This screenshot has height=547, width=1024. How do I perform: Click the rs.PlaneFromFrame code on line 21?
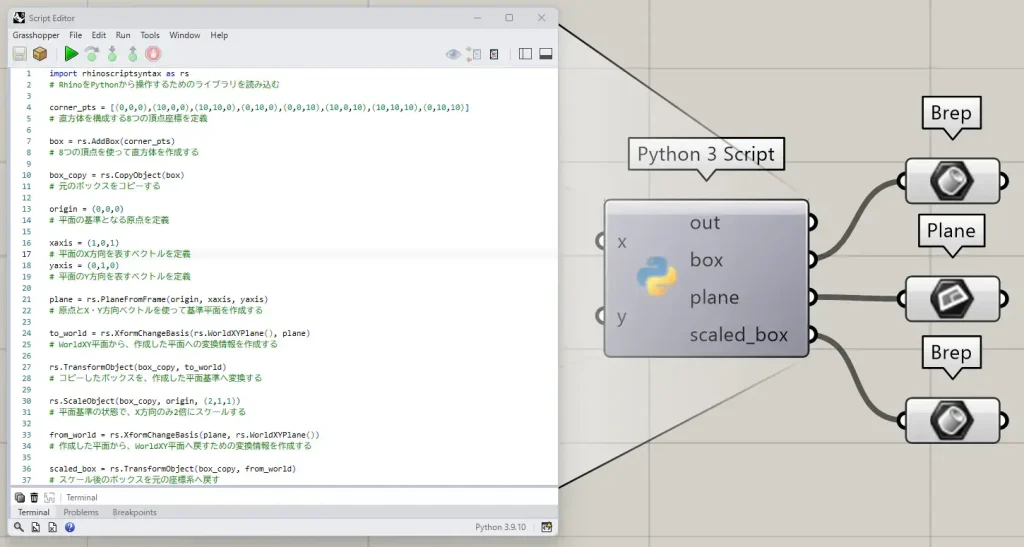[x=159, y=300]
